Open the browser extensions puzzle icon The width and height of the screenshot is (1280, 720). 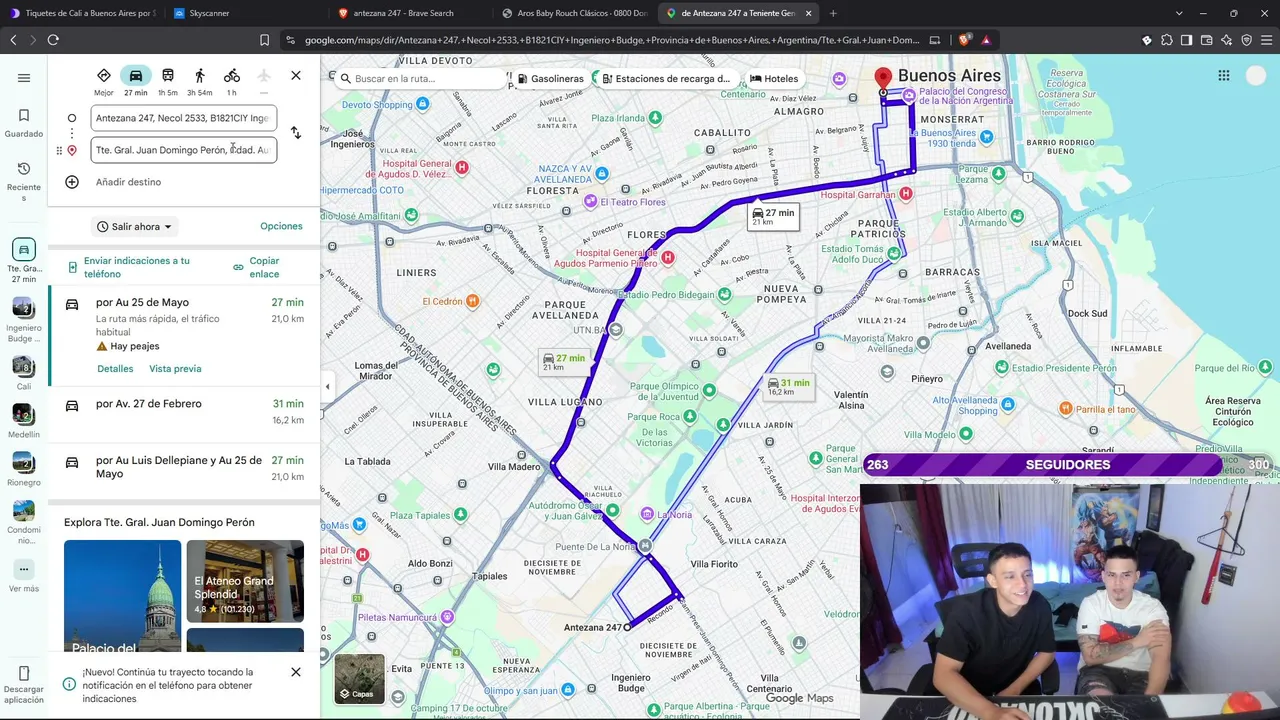click(1166, 40)
